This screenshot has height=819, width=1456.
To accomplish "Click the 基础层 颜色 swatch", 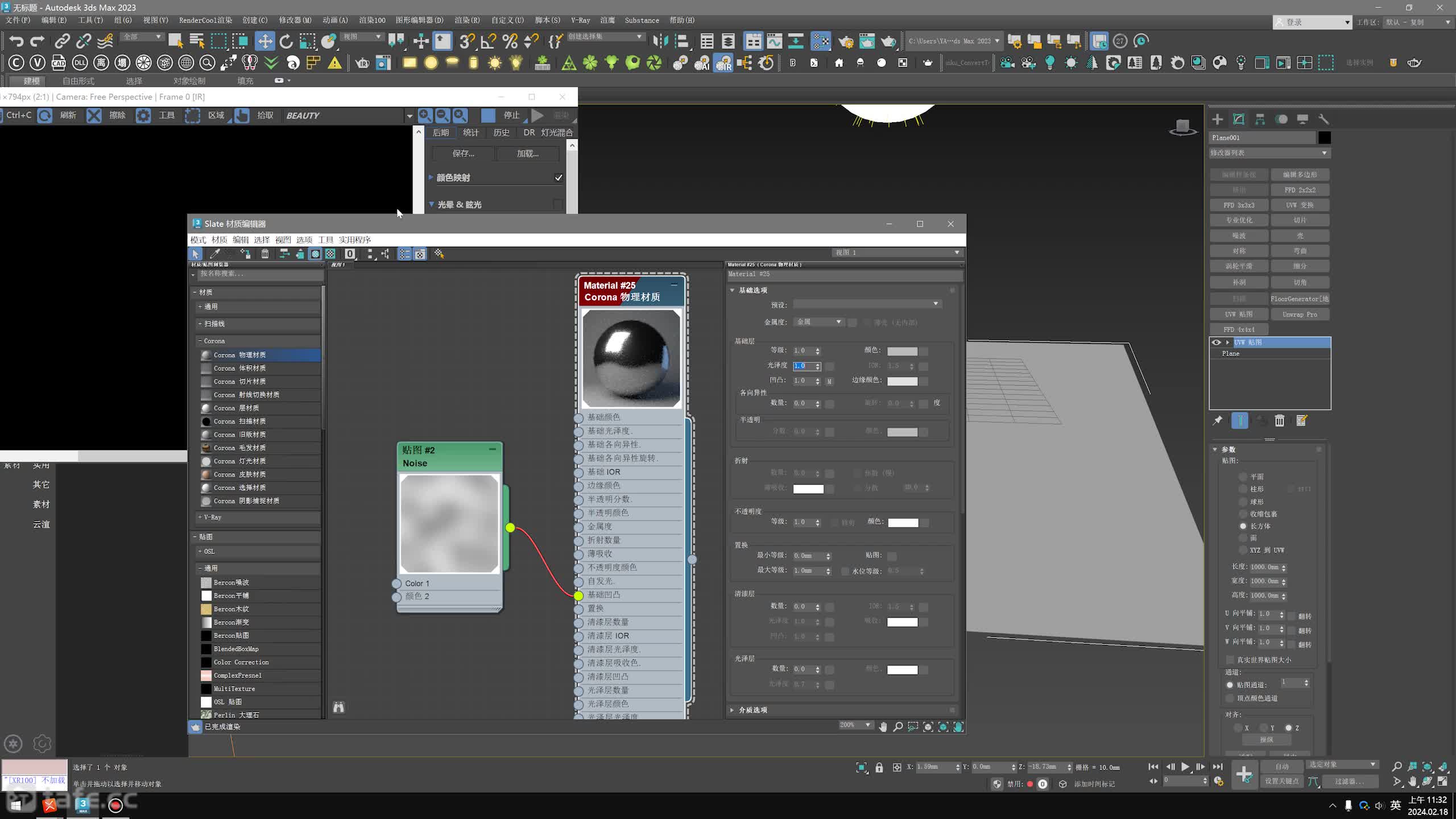I will coord(902,351).
